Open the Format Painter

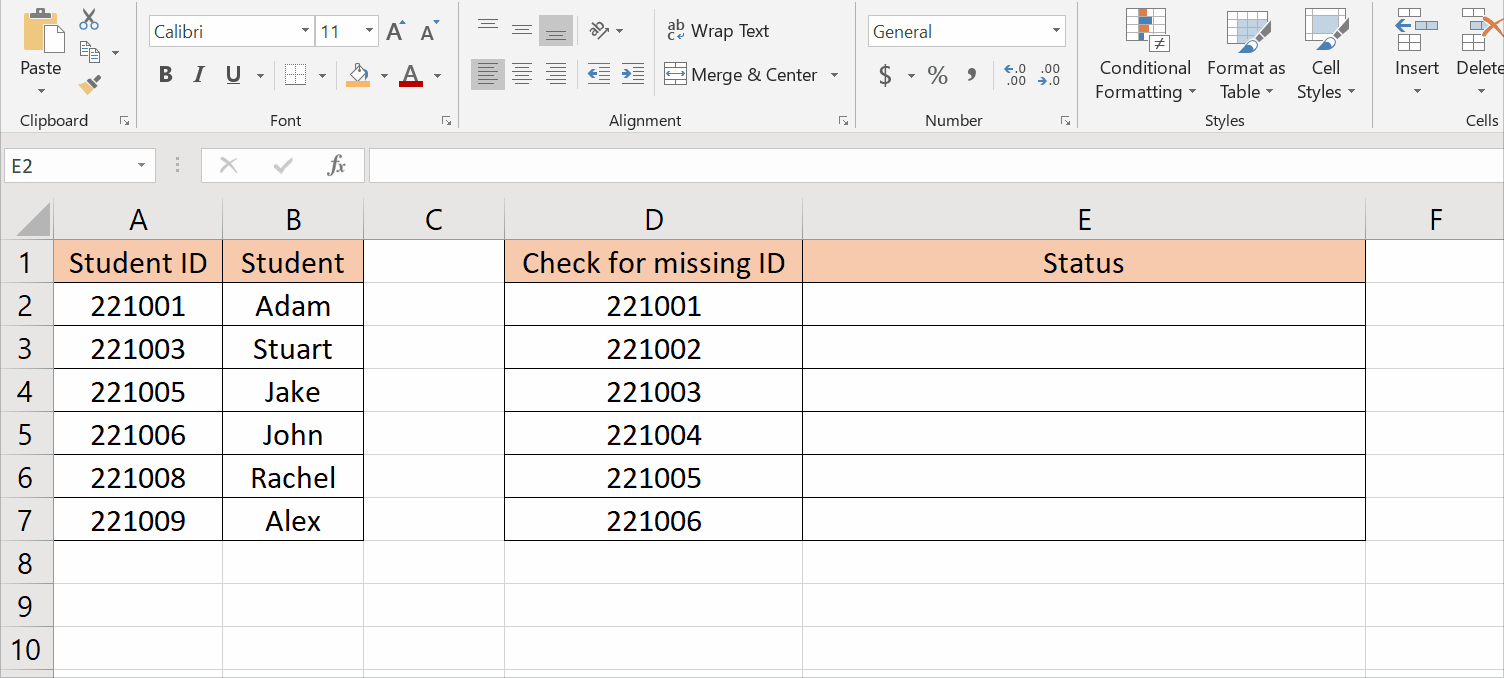[x=91, y=85]
